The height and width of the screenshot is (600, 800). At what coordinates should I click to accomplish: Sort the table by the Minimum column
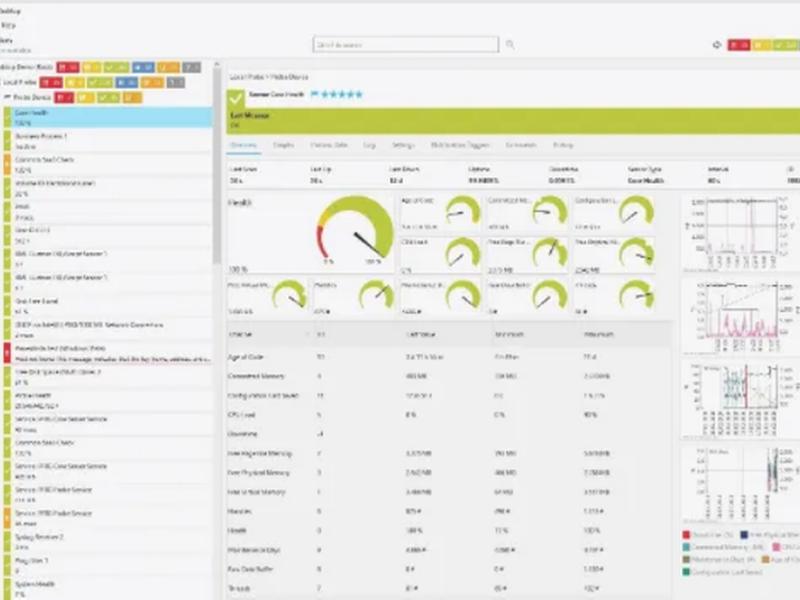coord(509,335)
